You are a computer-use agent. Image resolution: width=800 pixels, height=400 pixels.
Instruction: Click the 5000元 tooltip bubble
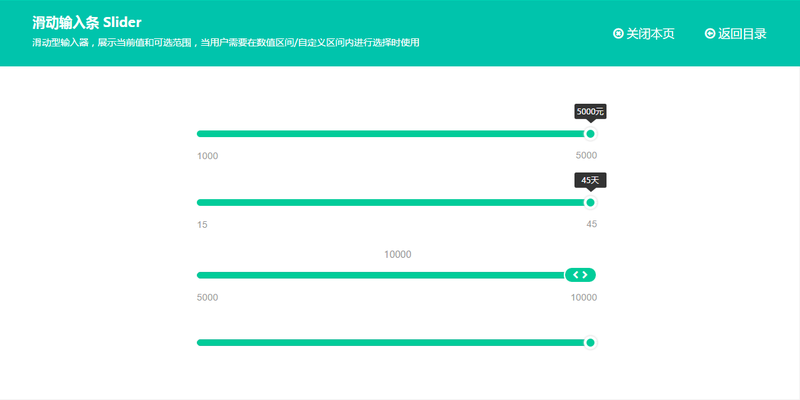590,111
